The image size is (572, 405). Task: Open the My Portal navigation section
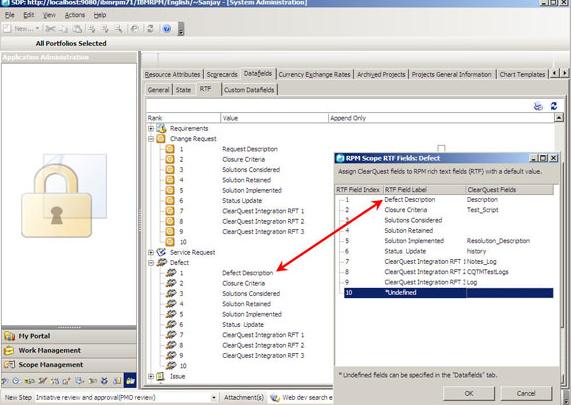tap(69, 336)
